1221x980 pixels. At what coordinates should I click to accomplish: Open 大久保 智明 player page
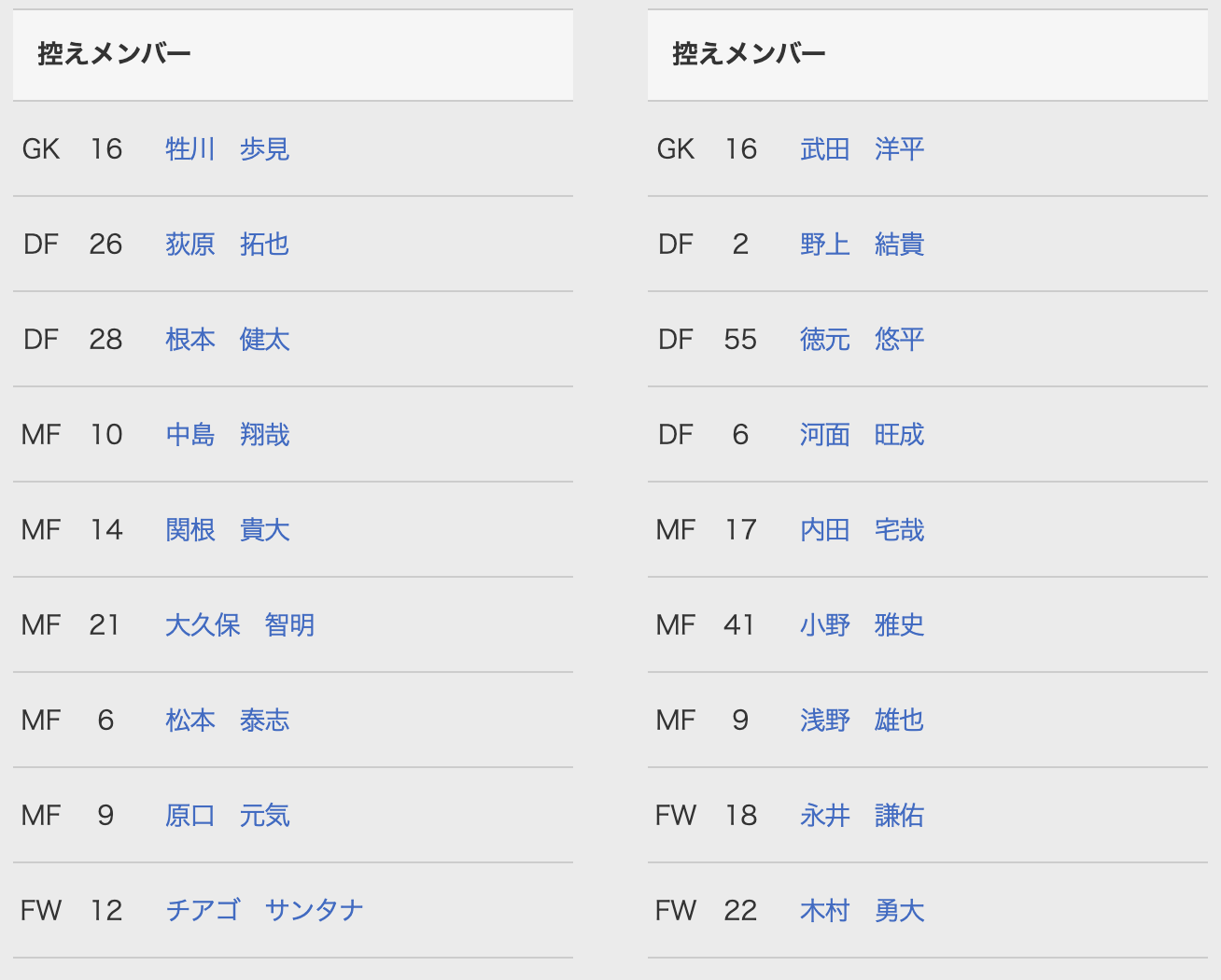pos(239,625)
